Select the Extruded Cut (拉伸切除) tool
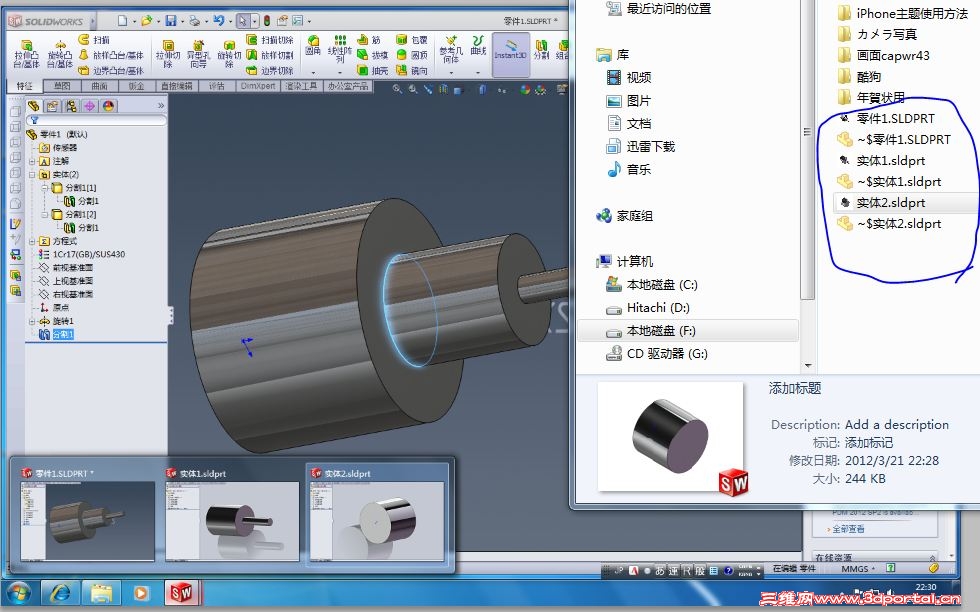The width and height of the screenshot is (980, 612). 168,54
